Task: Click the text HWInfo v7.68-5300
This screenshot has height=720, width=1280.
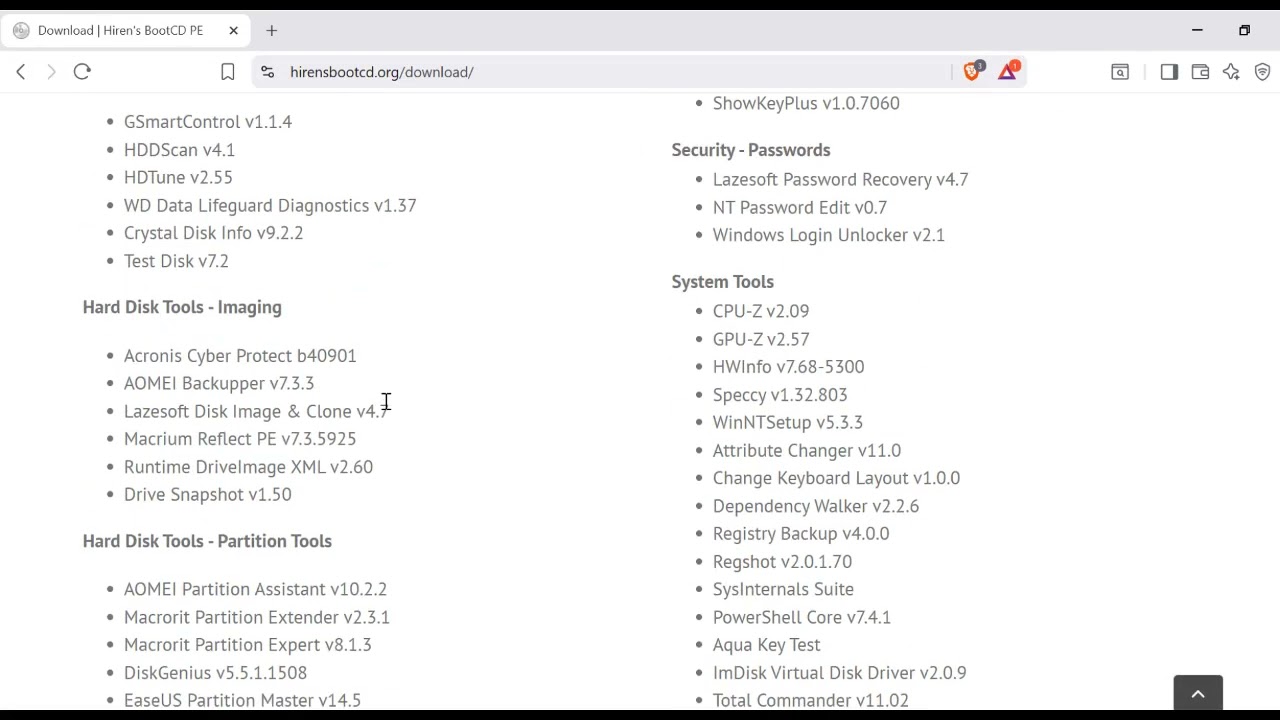Action: pyautogui.click(x=788, y=367)
